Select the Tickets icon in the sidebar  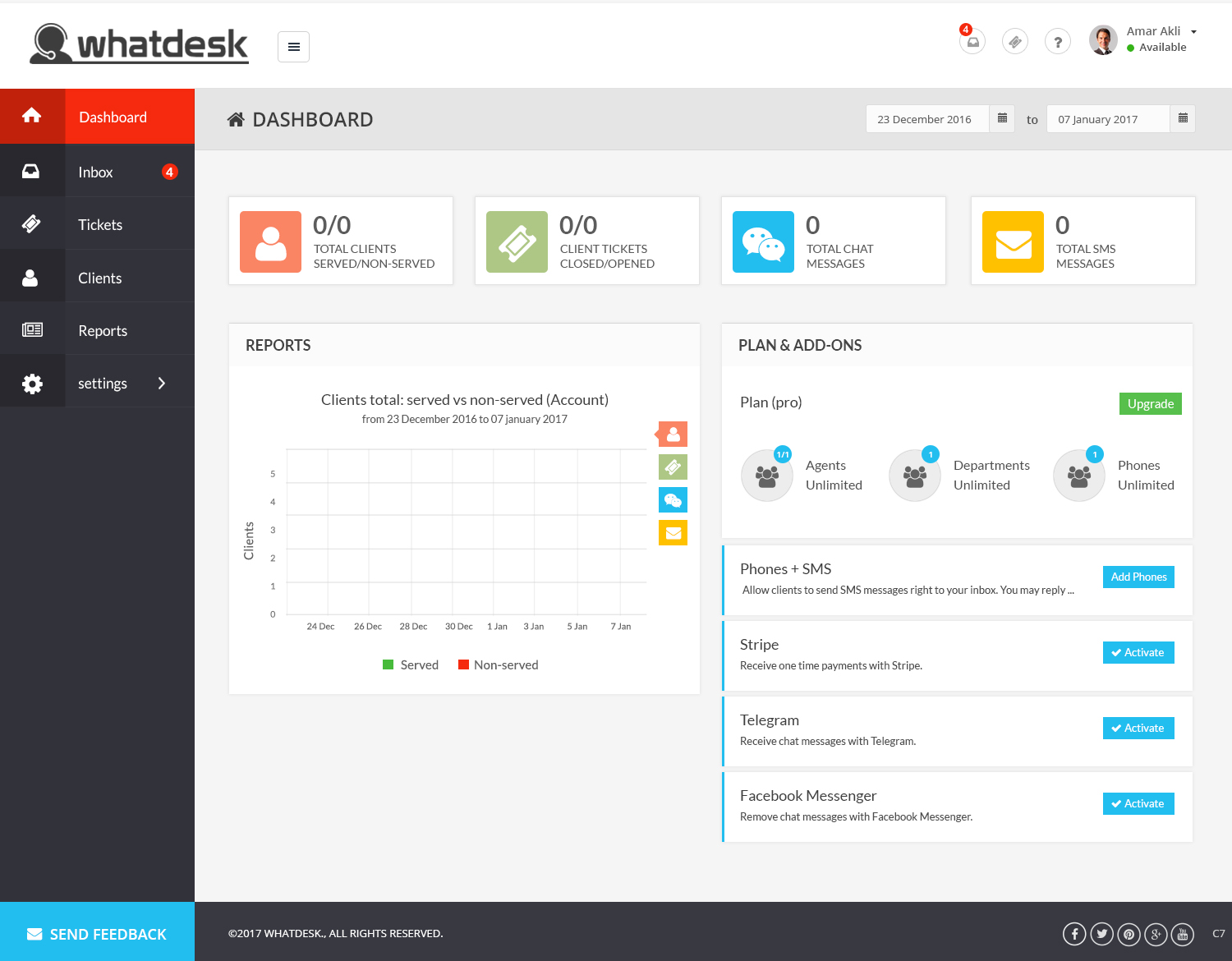coord(32,223)
